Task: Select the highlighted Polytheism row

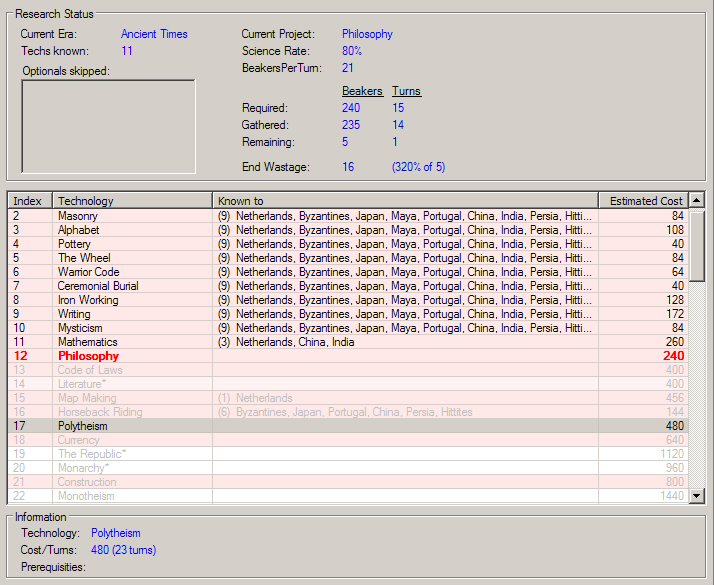Action: coord(348,426)
